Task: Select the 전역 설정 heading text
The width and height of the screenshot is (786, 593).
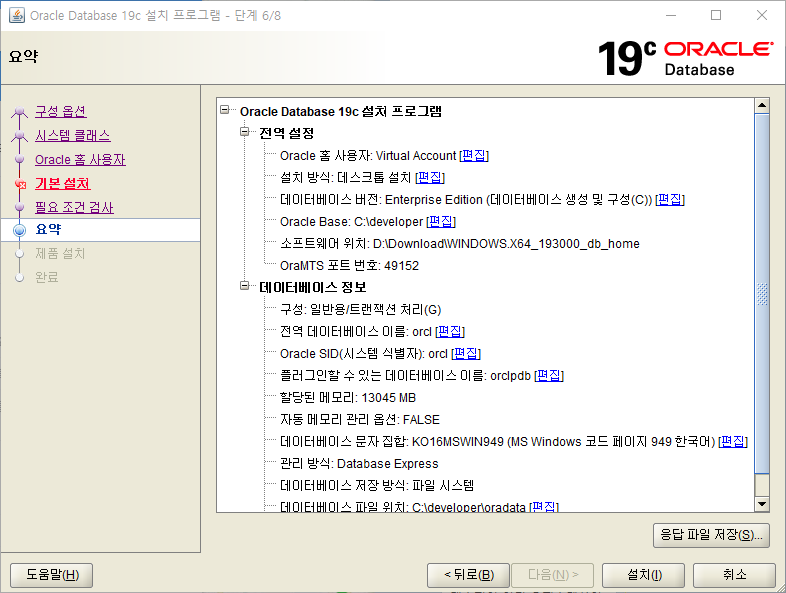Action: coord(286,133)
